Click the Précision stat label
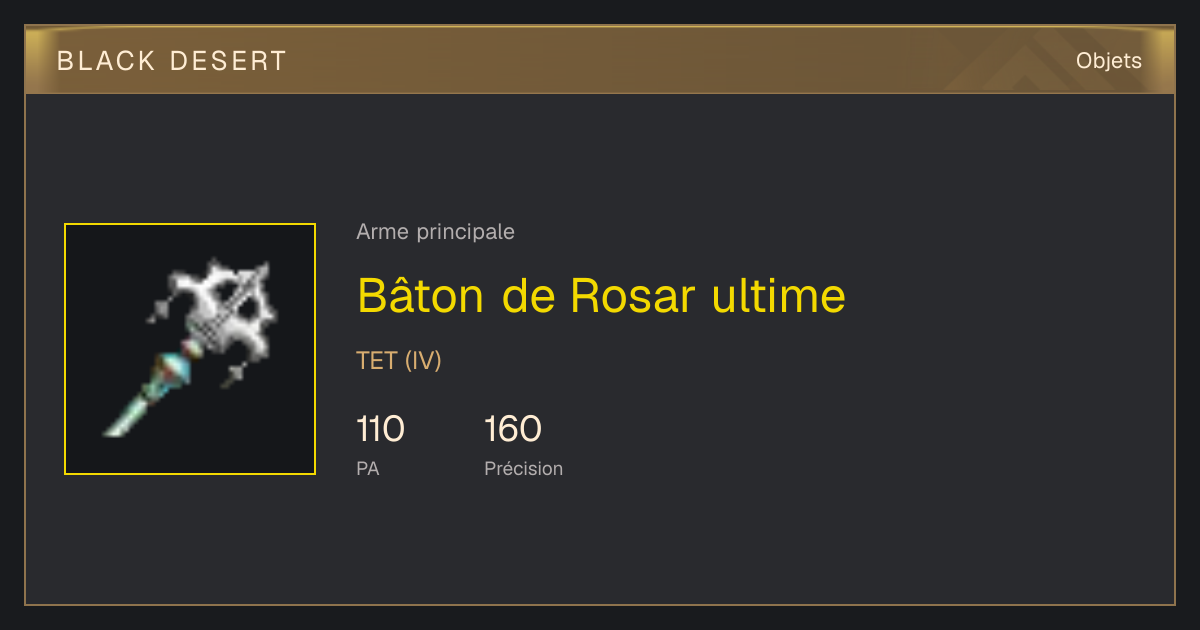 click(524, 468)
